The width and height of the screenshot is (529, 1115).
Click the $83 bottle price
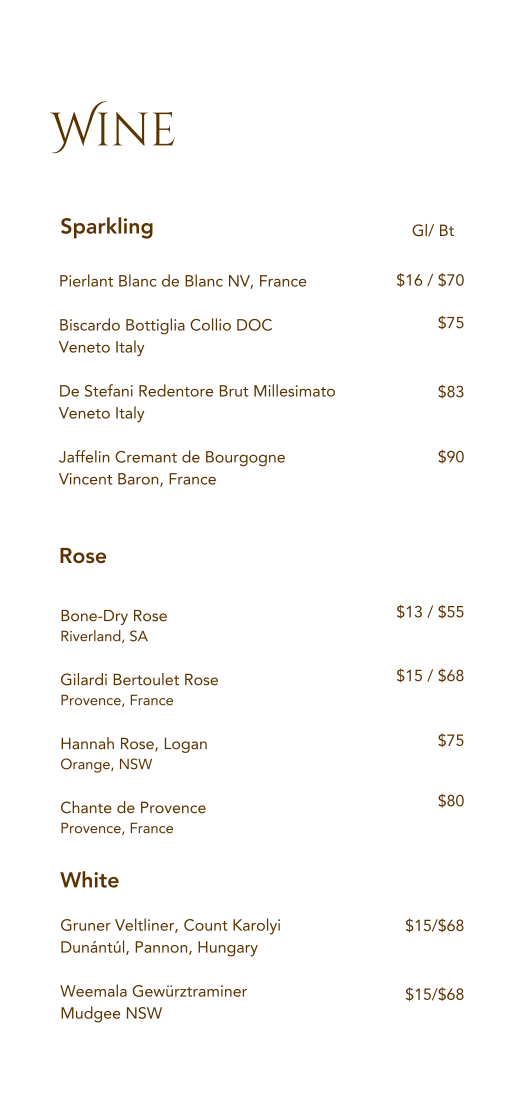(x=451, y=390)
